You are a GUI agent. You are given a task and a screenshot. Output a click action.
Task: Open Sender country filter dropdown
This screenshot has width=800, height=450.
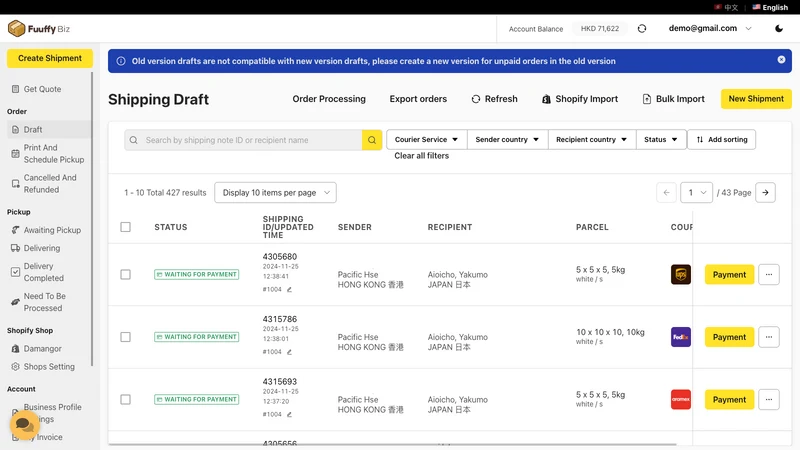[507, 139]
